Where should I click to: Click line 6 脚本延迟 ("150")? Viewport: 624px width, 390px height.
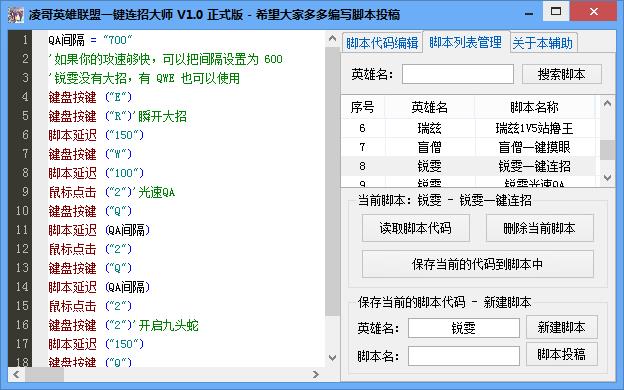coord(96,135)
